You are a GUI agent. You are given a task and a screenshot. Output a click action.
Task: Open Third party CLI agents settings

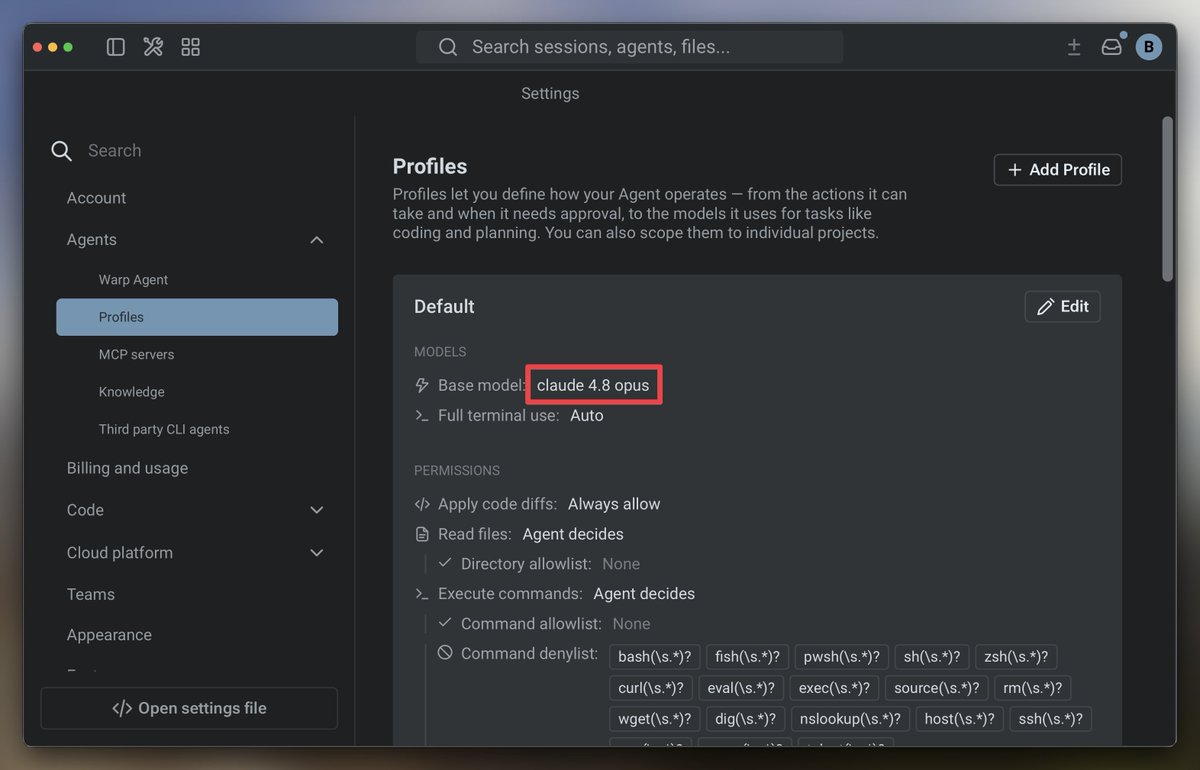(x=164, y=430)
